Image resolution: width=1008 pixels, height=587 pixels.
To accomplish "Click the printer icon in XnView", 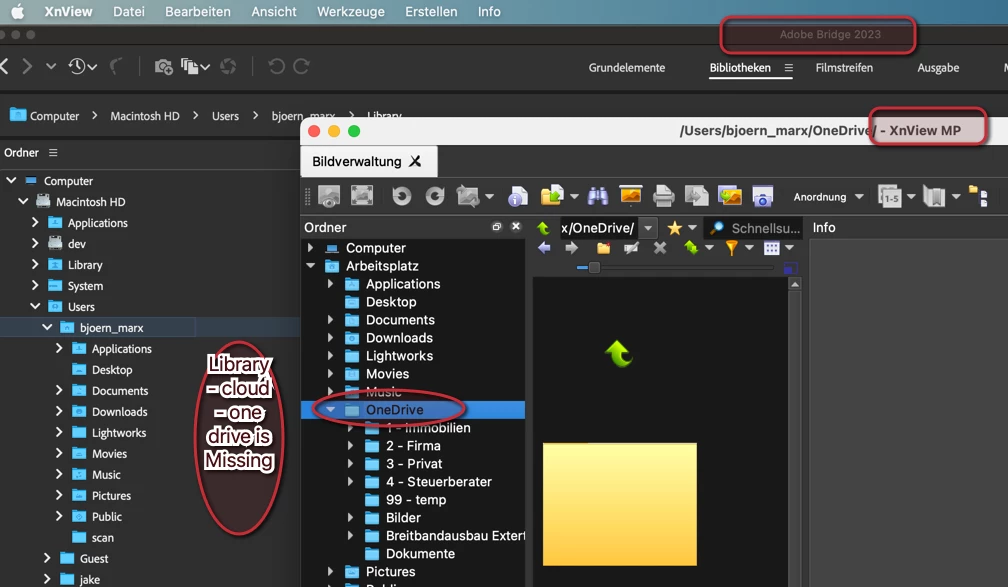I will [x=663, y=196].
